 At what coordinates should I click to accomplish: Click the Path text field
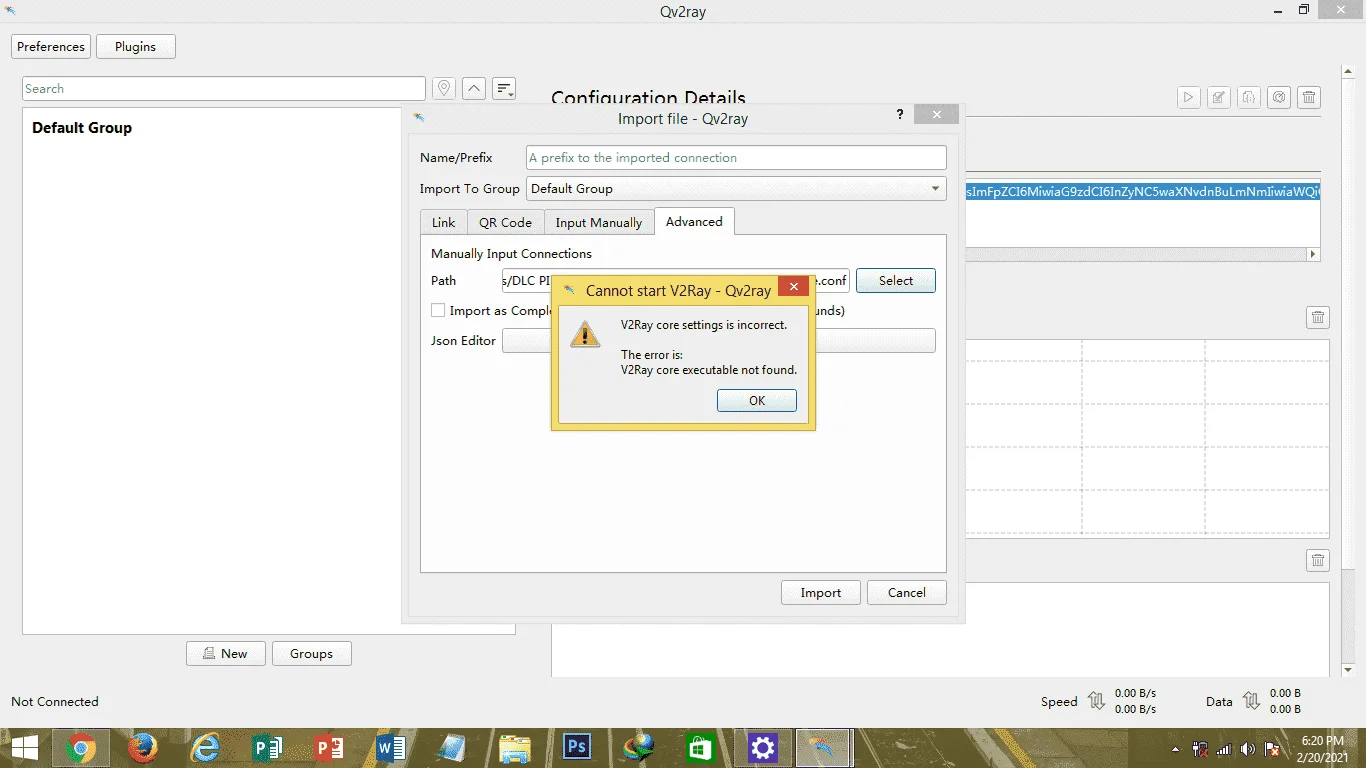pos(676,281)
